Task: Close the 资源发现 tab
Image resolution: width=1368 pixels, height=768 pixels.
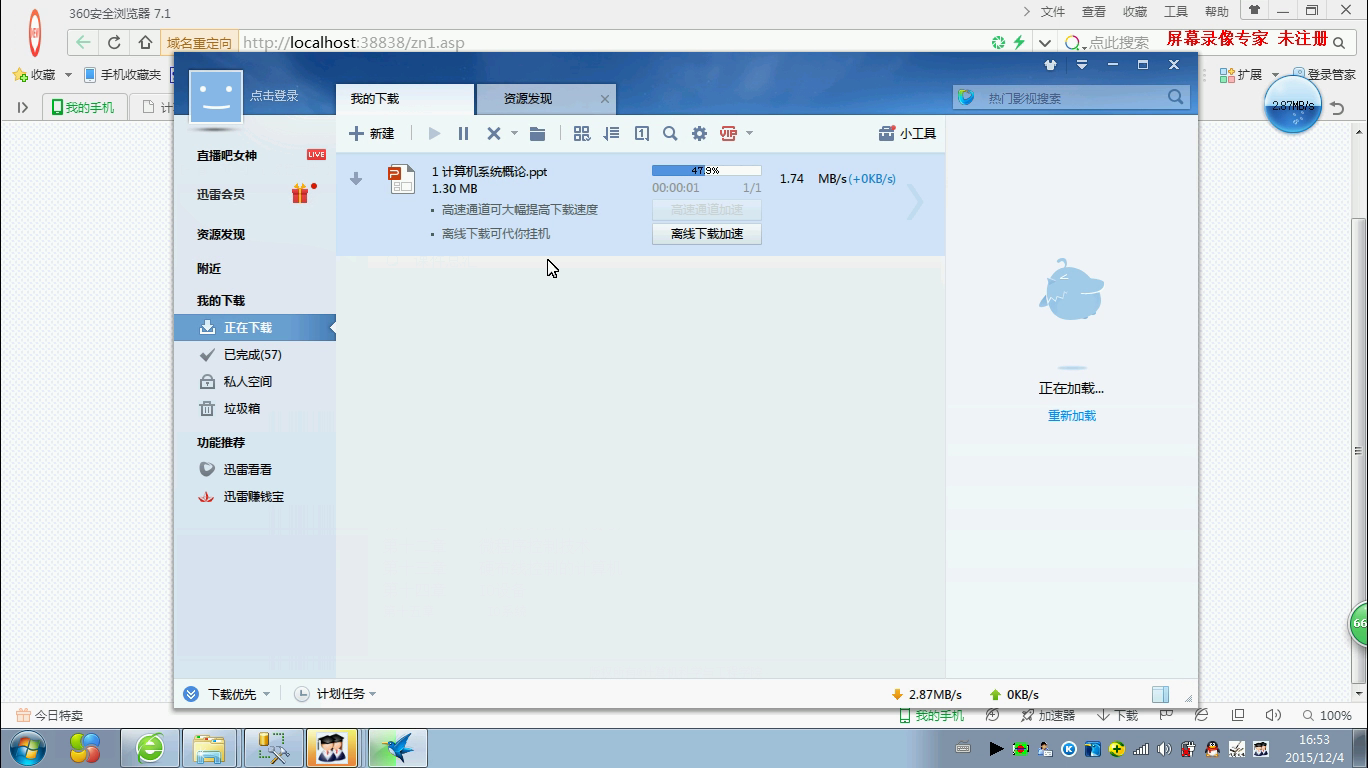Action: pyautogui.click(x=605, y=99)
